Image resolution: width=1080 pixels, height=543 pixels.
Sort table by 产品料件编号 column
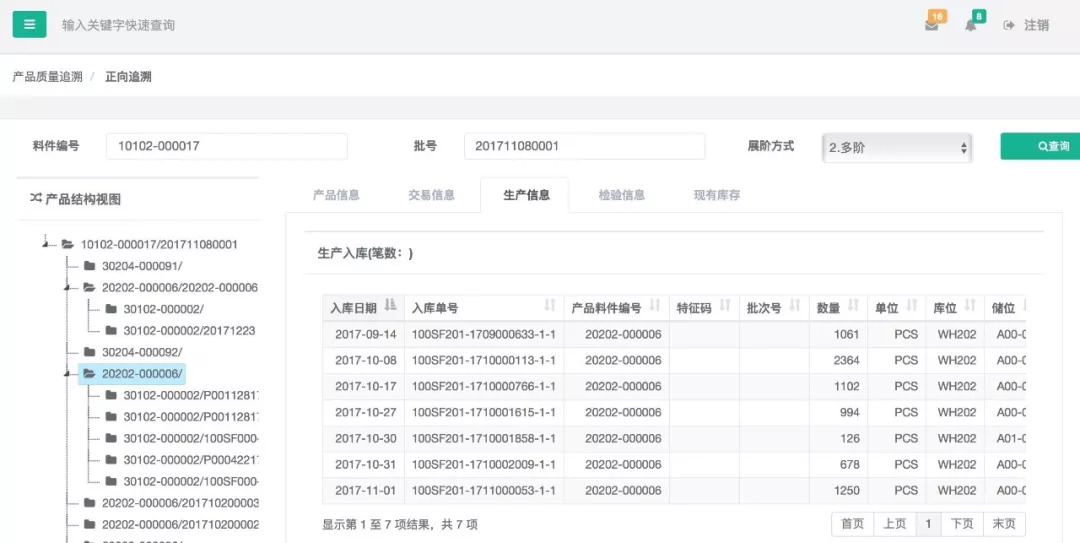(x=616, y=307)
